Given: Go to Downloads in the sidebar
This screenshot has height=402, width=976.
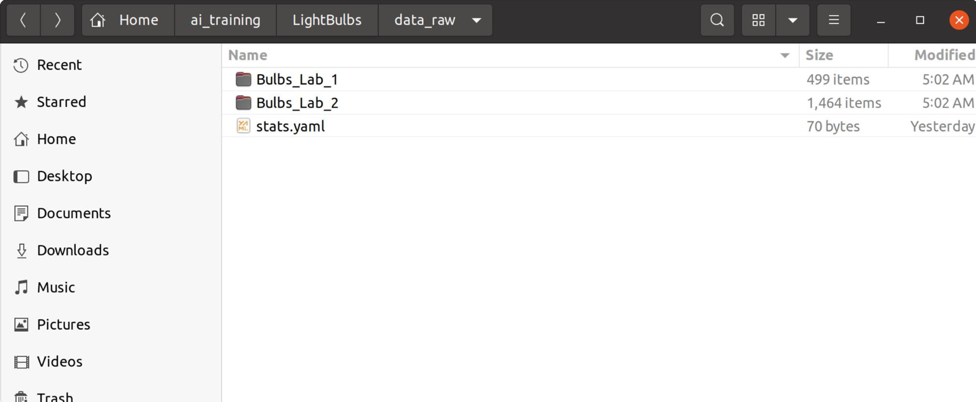Looking at the screenshot, I should click(x=72, y=250).
